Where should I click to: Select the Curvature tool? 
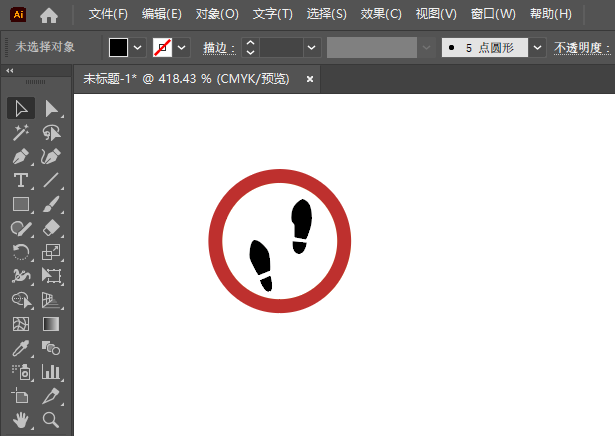pos(51,156)
